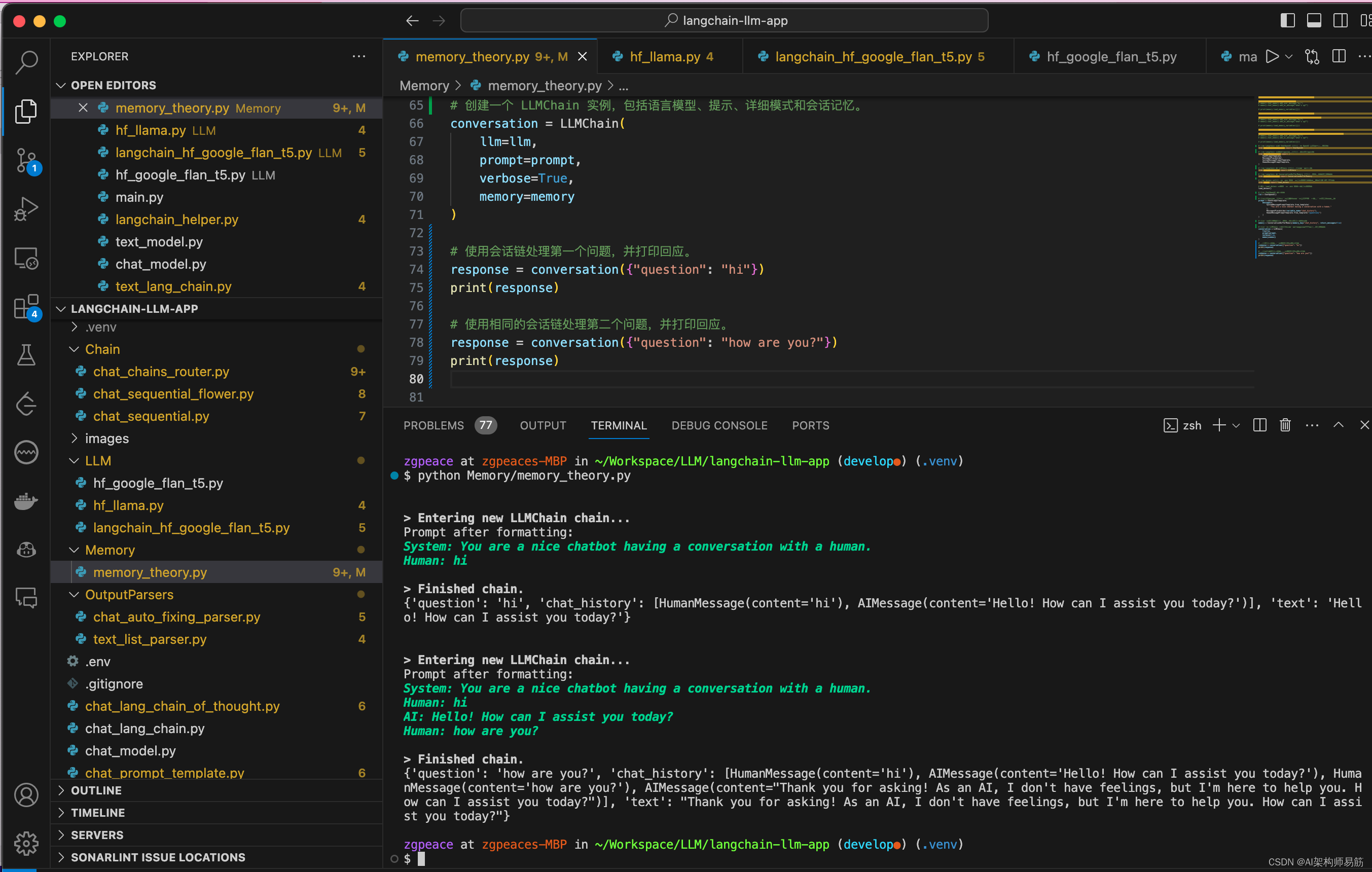Open Docker view in activity bar

(x=26, y=501)
